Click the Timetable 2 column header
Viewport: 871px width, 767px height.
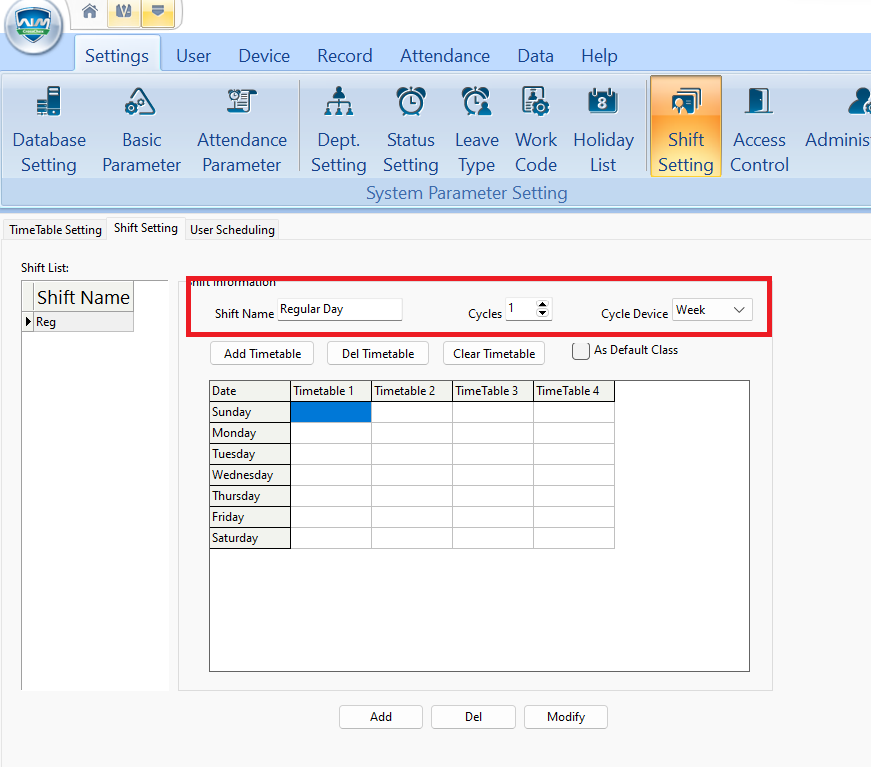click(x=412, y=391)
